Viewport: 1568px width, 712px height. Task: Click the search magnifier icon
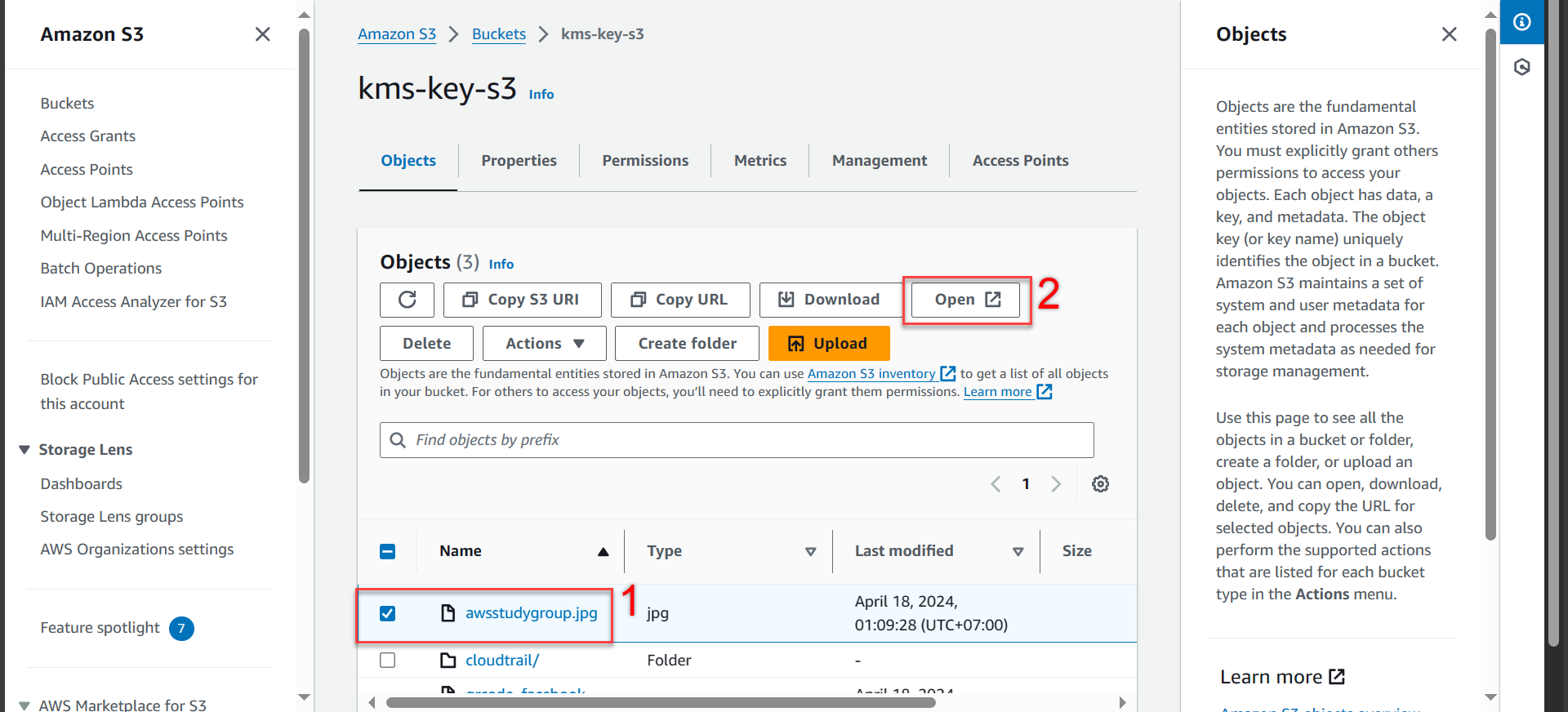point(398,440)
